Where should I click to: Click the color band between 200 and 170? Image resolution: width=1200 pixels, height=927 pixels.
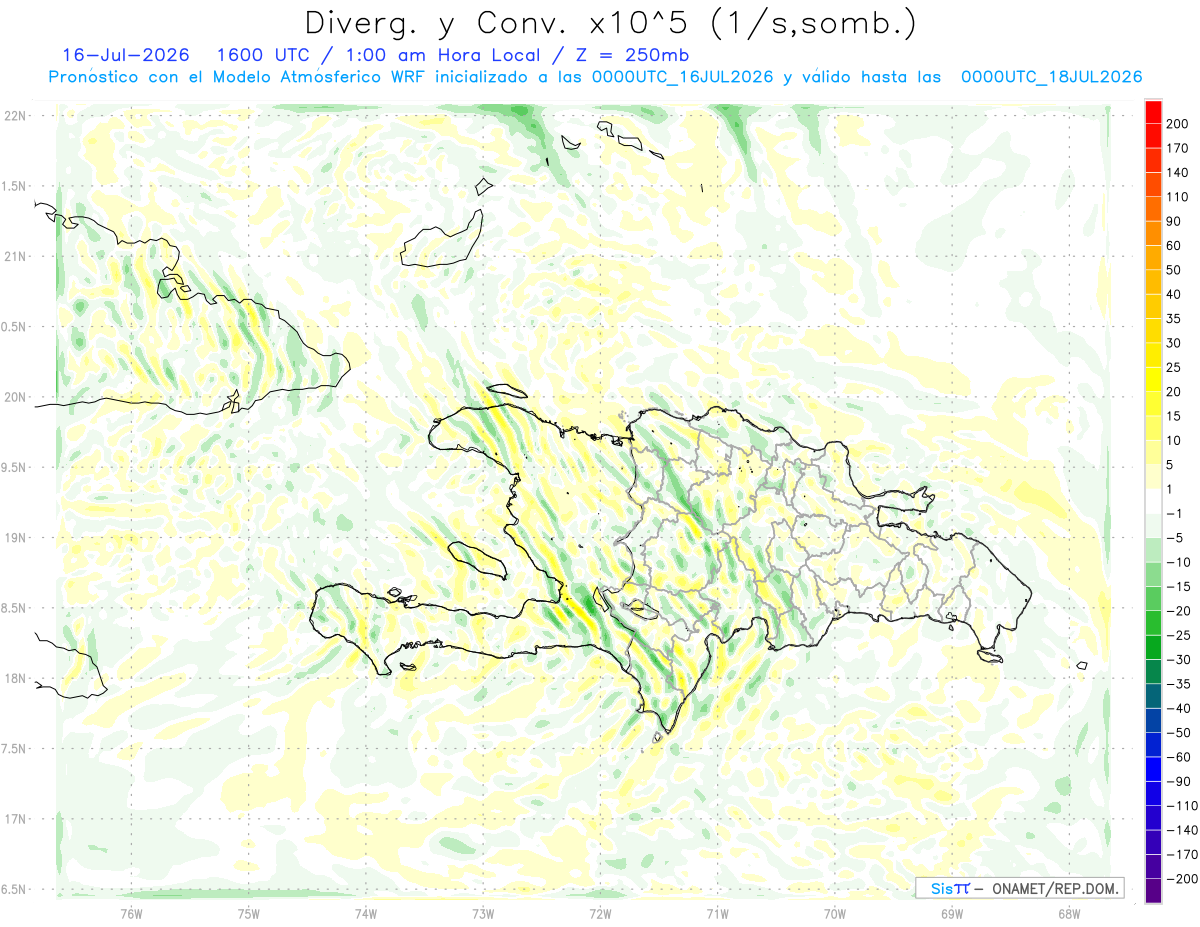[1153, 136]
